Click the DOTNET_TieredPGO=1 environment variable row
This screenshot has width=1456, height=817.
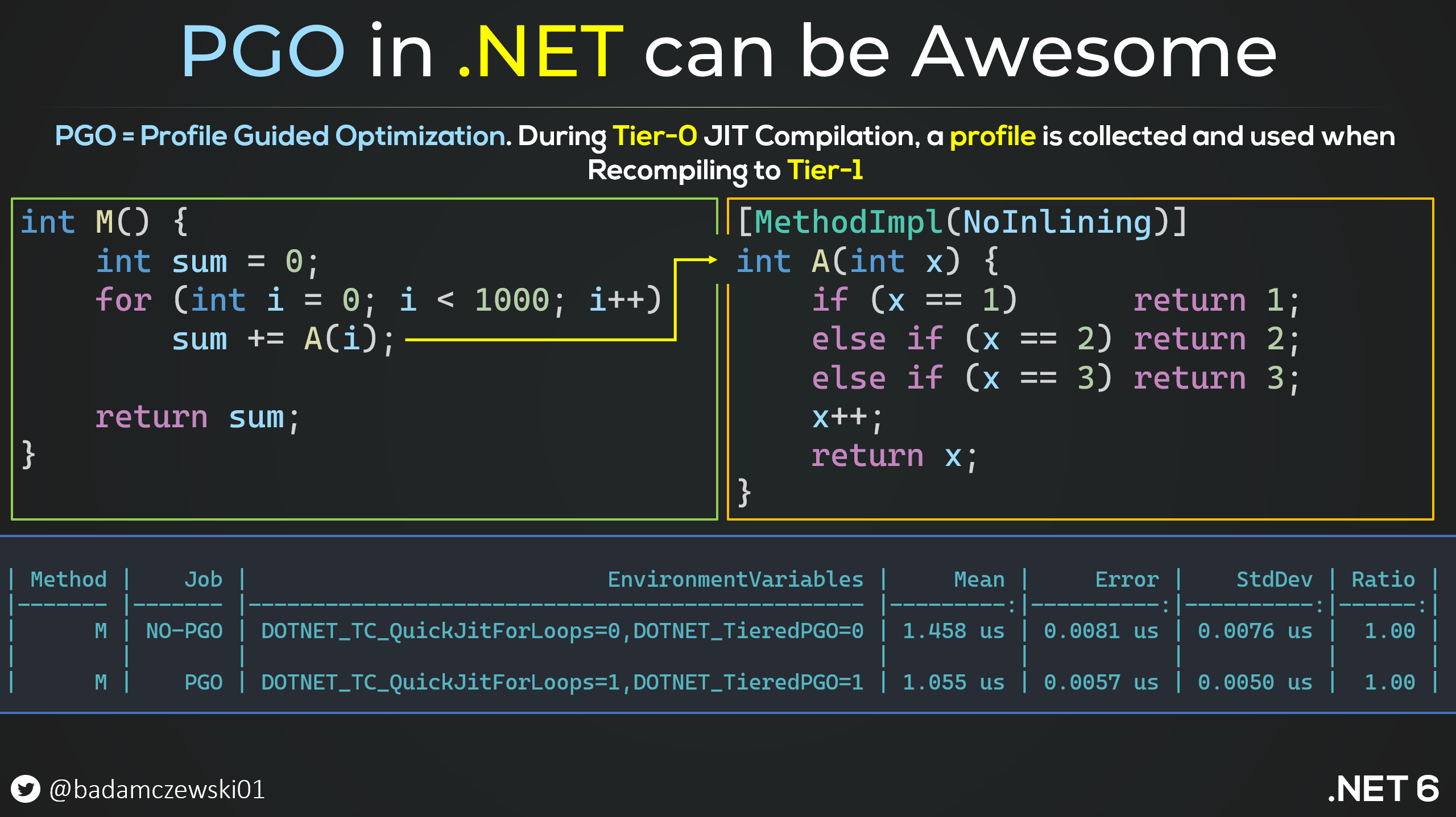click(x=748, y=682)
